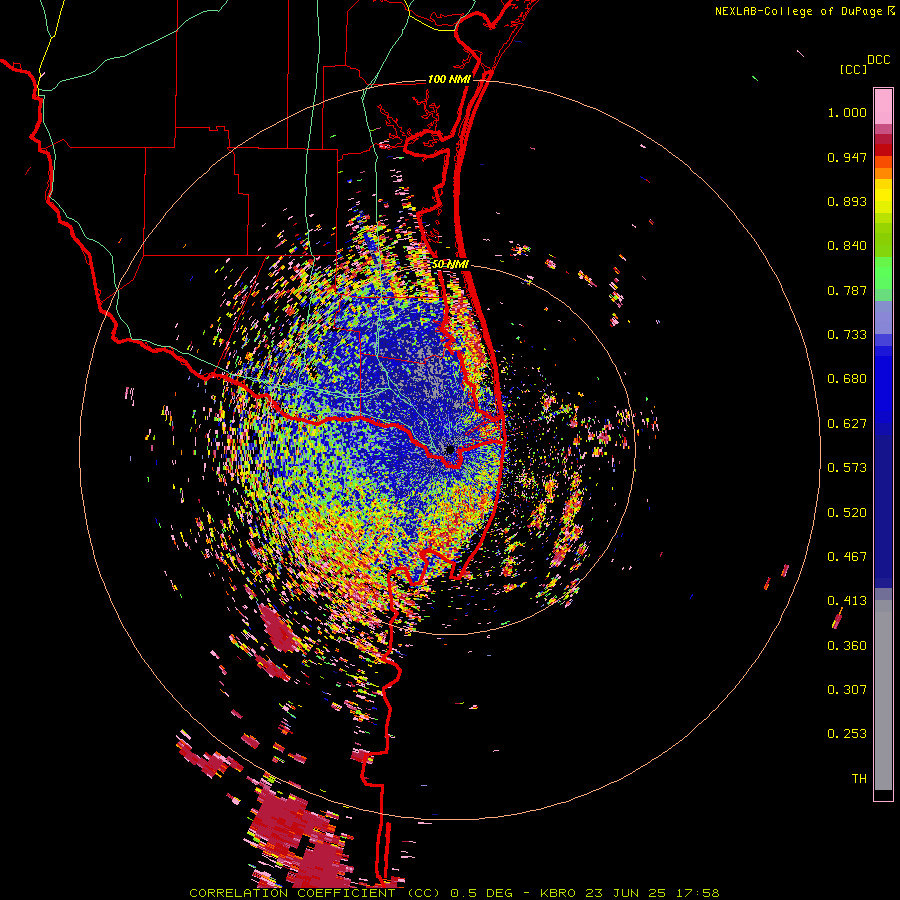Click the 0.467 scale value
The image size is (900, 900).
click(x=847, y=557)
